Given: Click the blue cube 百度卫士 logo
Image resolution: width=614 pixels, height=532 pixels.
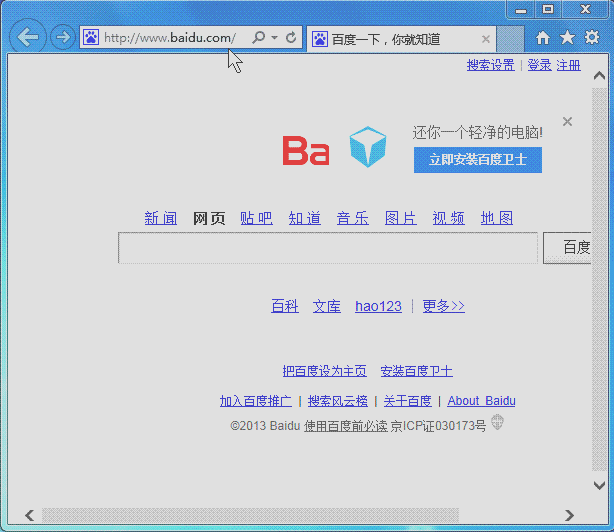Looking at the screenshot, I should (x=368, y=147).
